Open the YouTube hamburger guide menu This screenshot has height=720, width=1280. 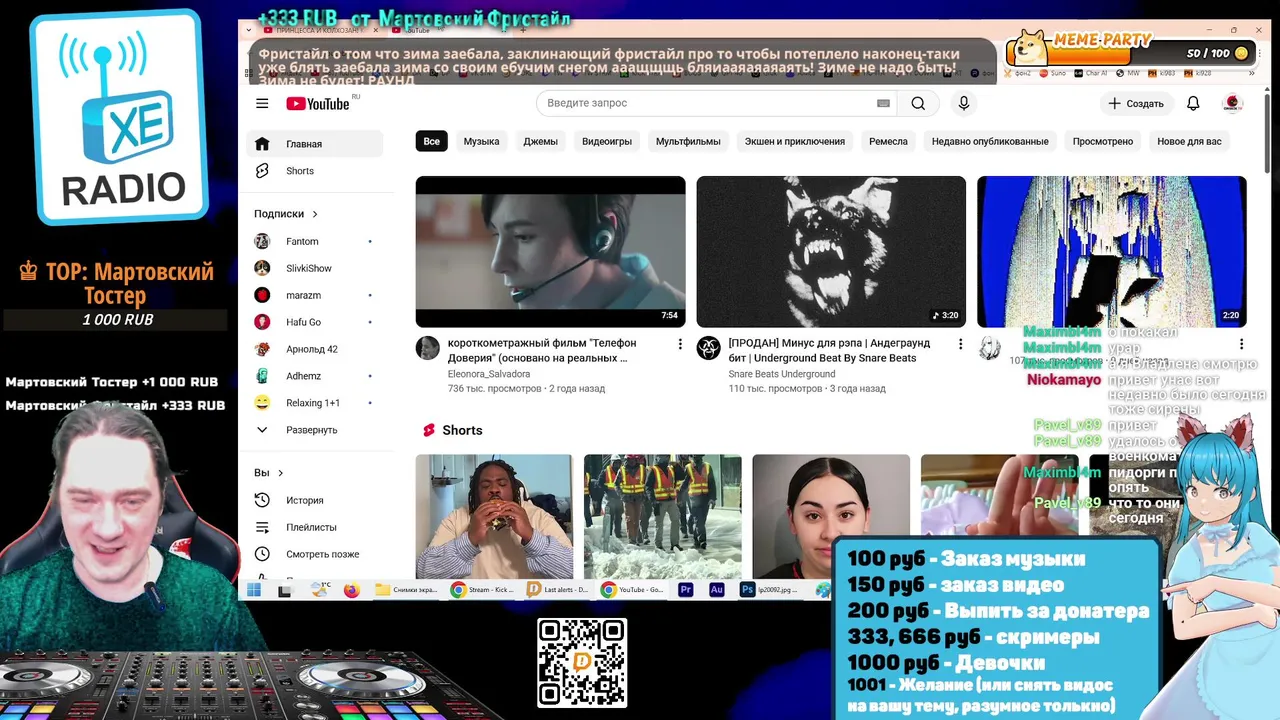click(262, 103)
